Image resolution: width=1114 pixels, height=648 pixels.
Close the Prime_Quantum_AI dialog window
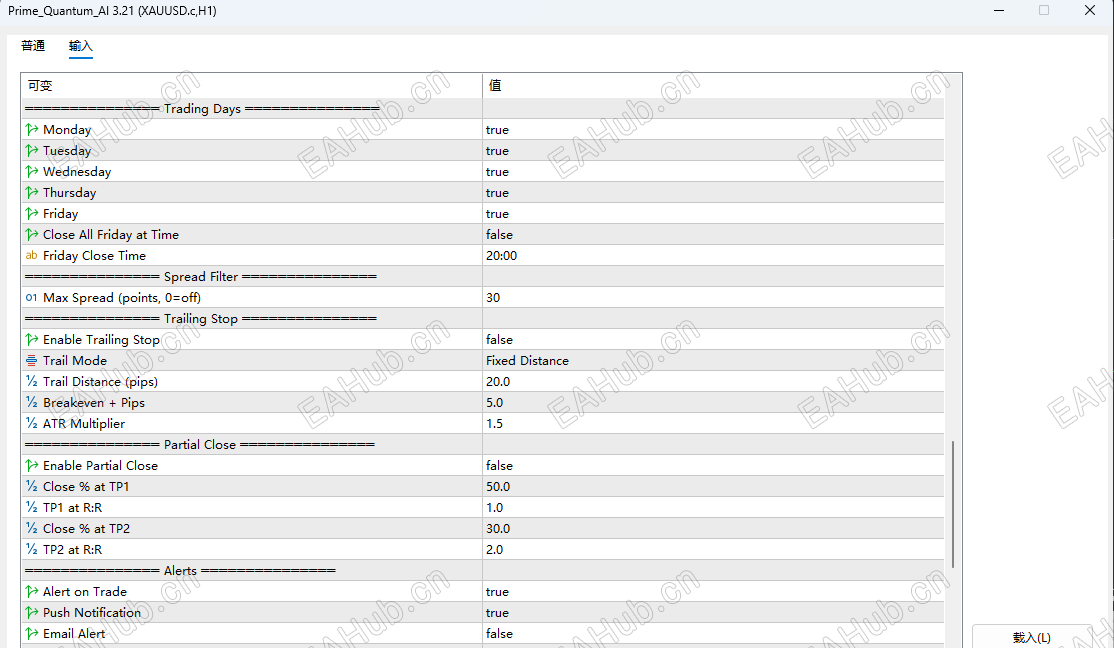tap(1090, 10)
